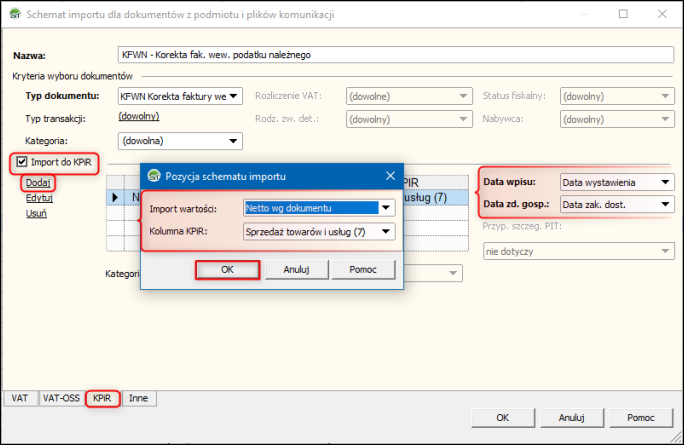Click the green app icon in popup title
The height and width of the screenshot is (445, 684).
pyautogui.click(x=154, y=176)
